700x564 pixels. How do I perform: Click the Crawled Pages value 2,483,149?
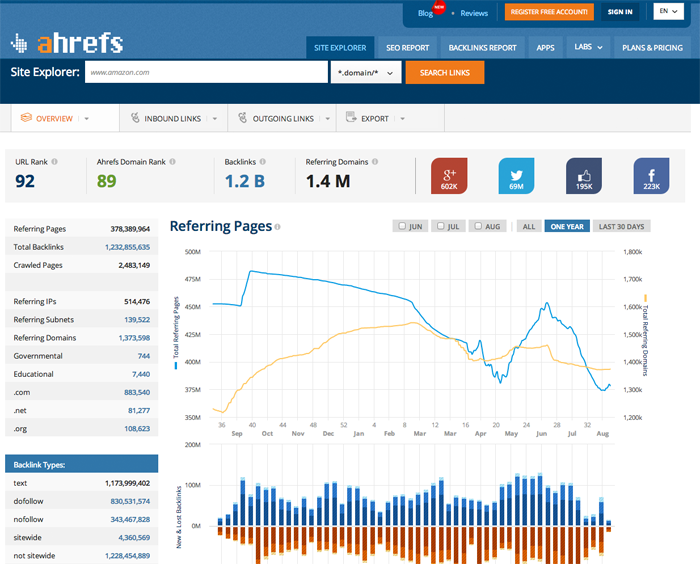[x=134, y=265]
